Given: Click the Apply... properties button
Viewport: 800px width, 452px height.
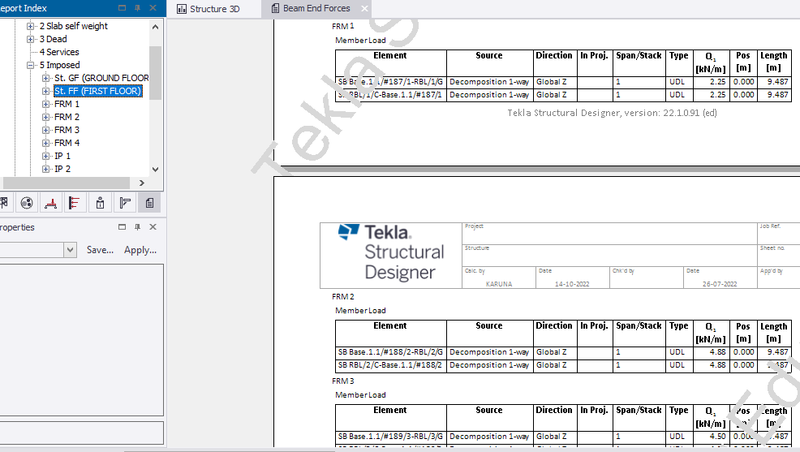Looking at the screenshot, I should pyautogui.click(x=140, y=250).
